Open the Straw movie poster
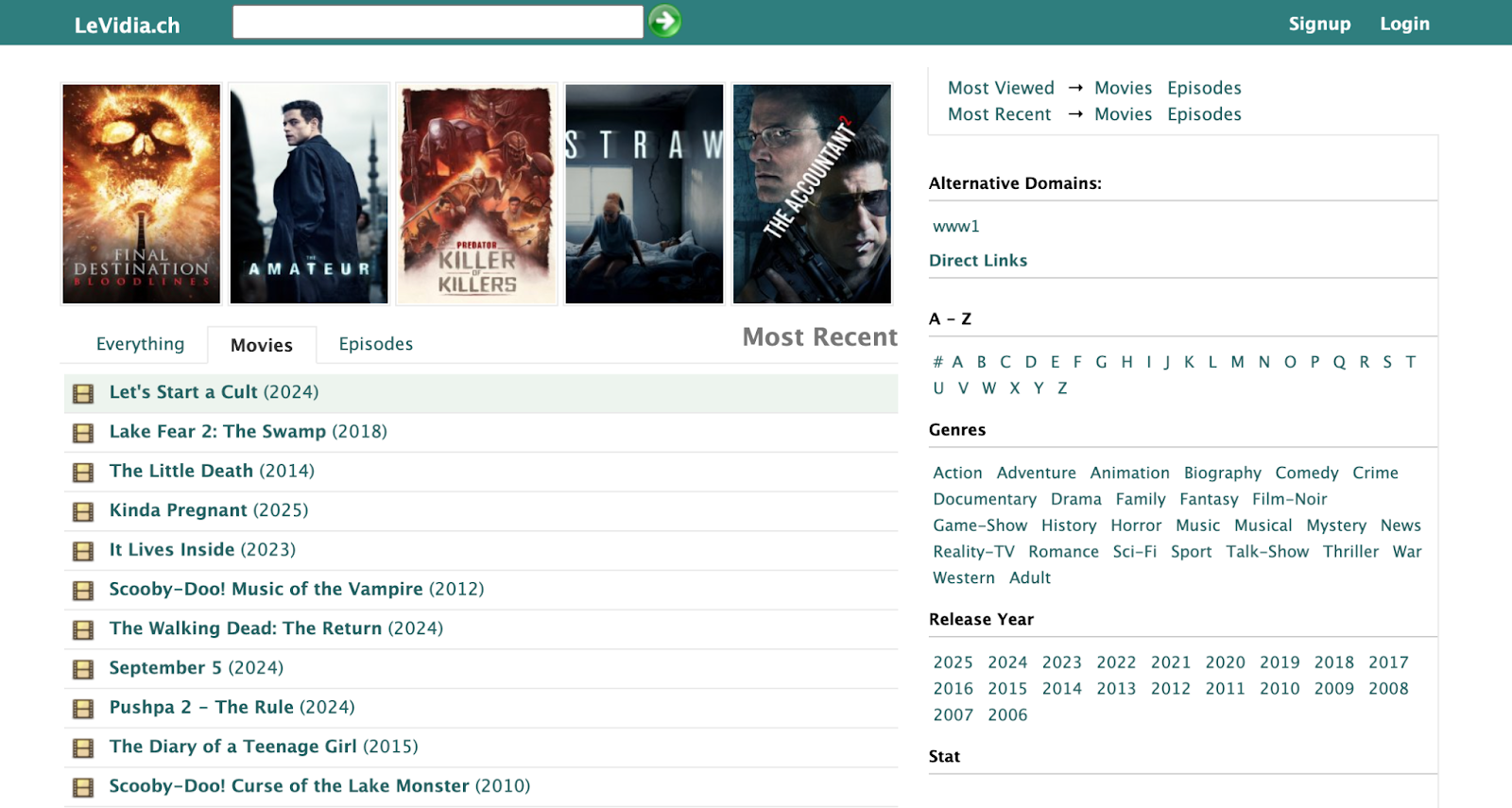 pyautogui.click(x=644, y=194)
